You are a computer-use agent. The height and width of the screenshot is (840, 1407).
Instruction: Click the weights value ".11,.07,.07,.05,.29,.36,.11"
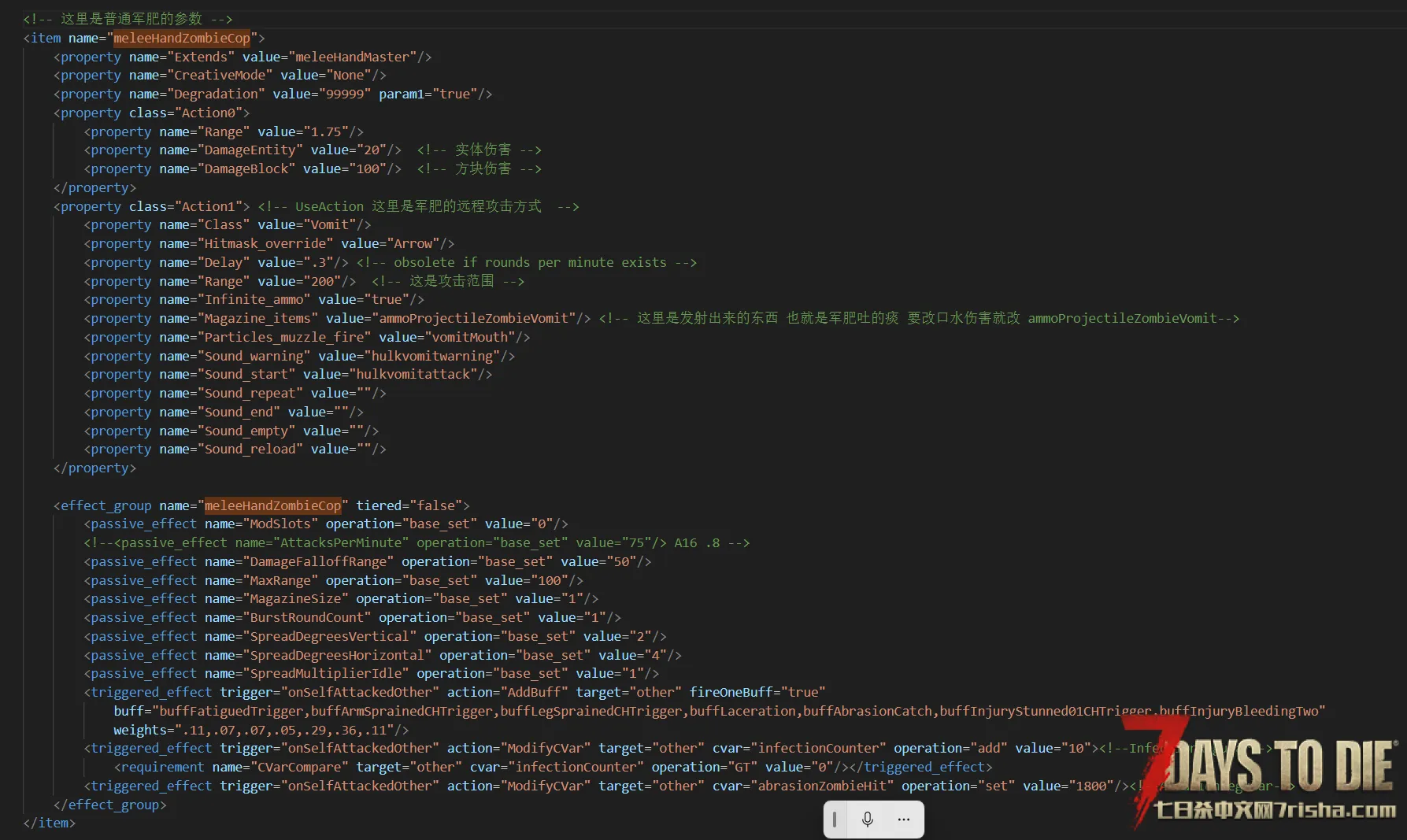pyautogui.click(x=287, y=731)
